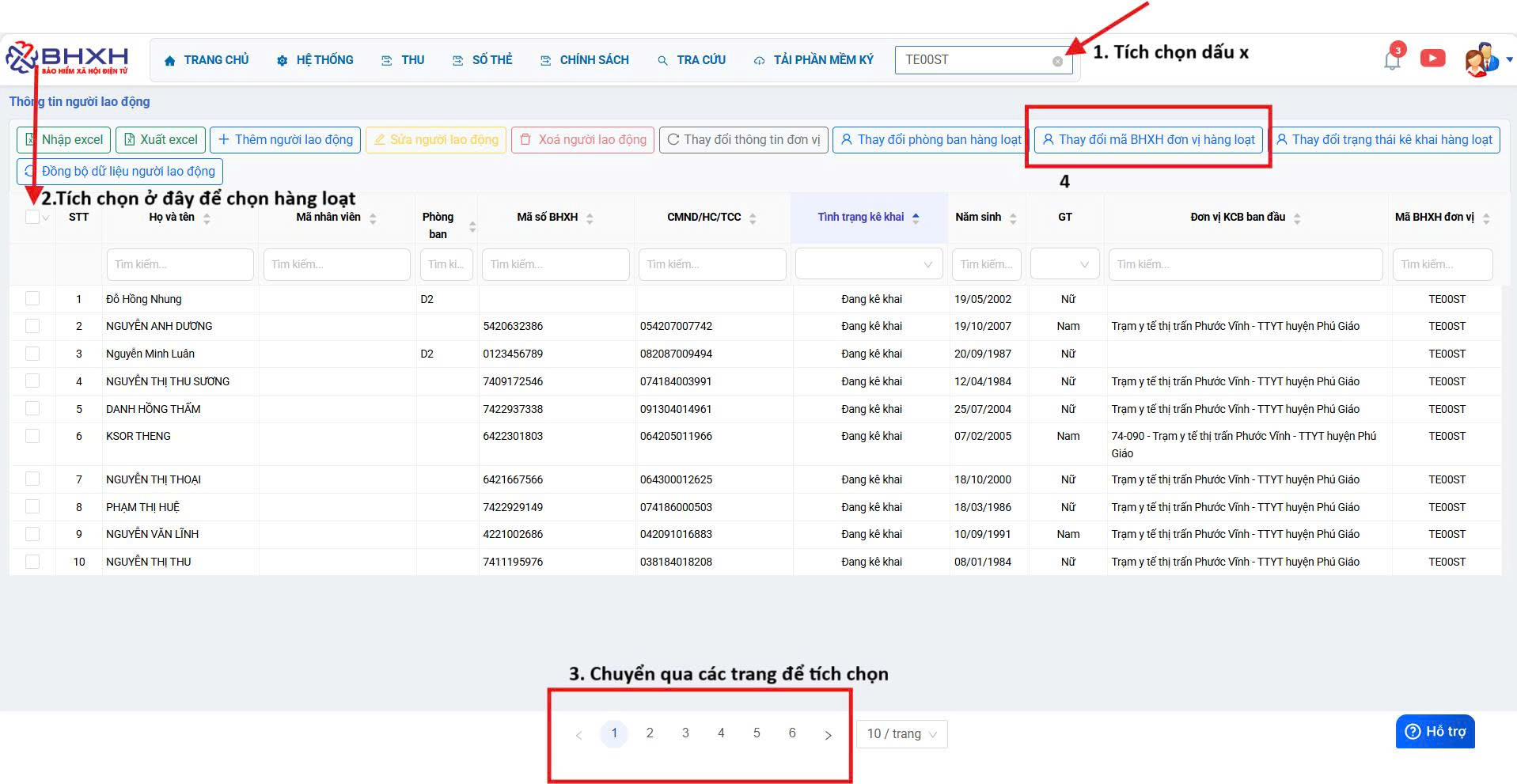
Task: Open the YouTube video icon
Action: tap(1432, 59)
